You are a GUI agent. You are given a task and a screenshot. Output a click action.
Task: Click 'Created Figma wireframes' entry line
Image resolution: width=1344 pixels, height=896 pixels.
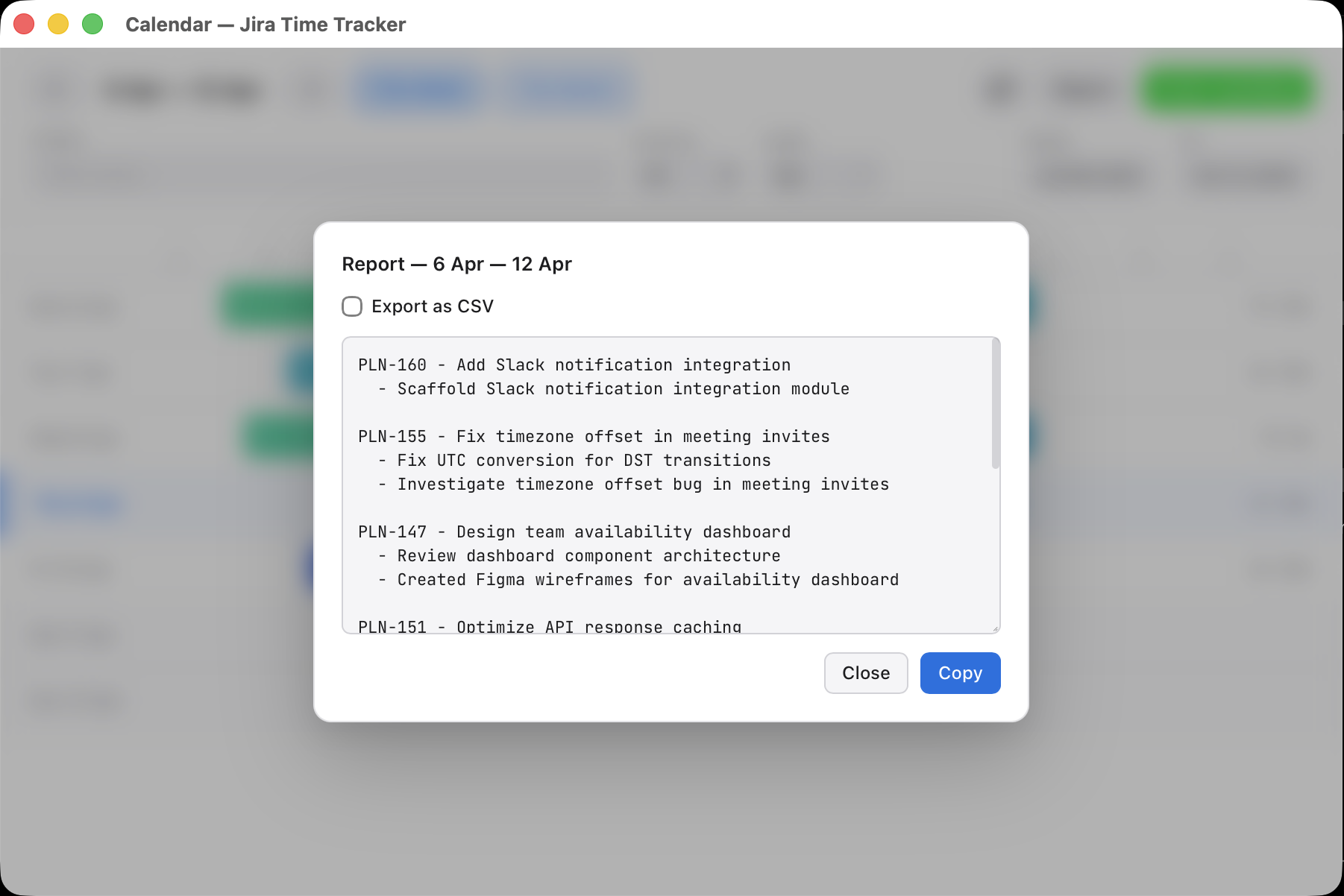click(647, 580)
